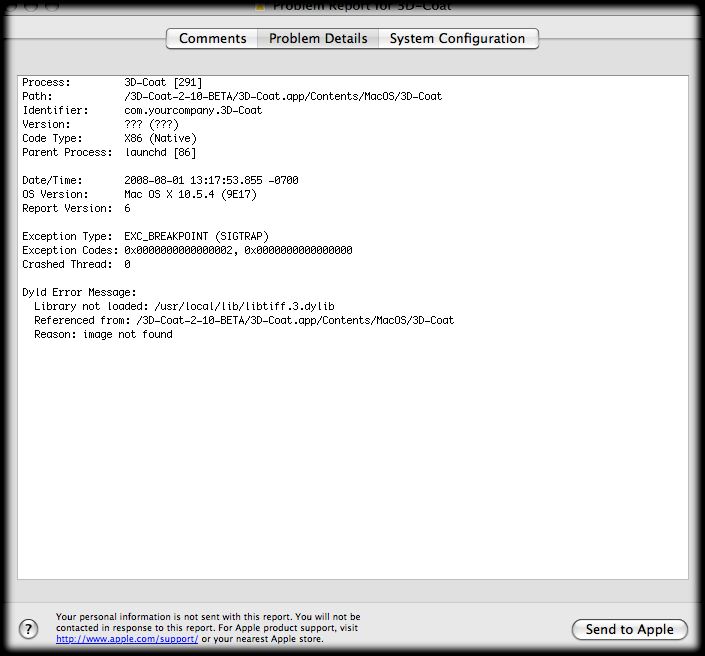Click the Code Type 'X86 (Native)'

(160, 138)
